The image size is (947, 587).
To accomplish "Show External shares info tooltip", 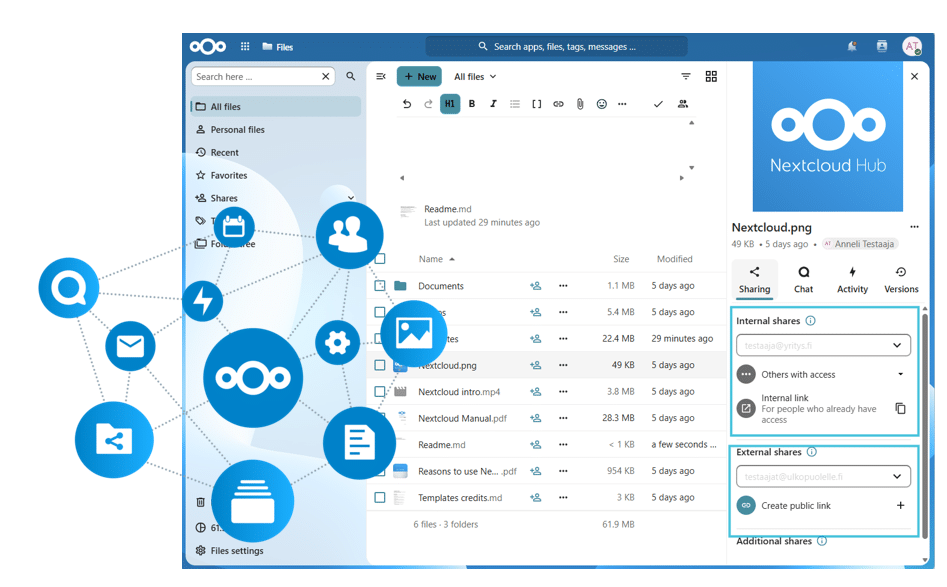I will click(x=812, y=452).
